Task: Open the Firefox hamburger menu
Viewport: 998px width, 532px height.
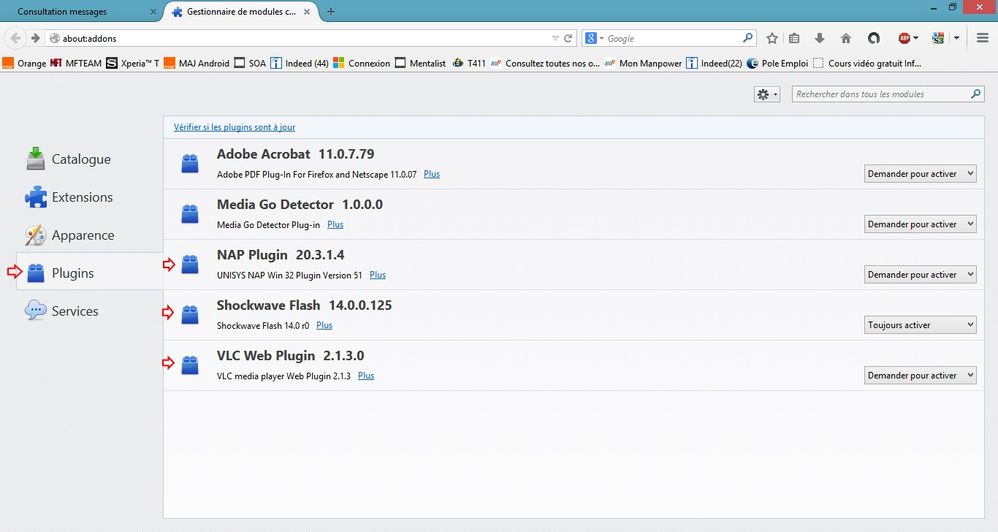Action: [982, 38]
